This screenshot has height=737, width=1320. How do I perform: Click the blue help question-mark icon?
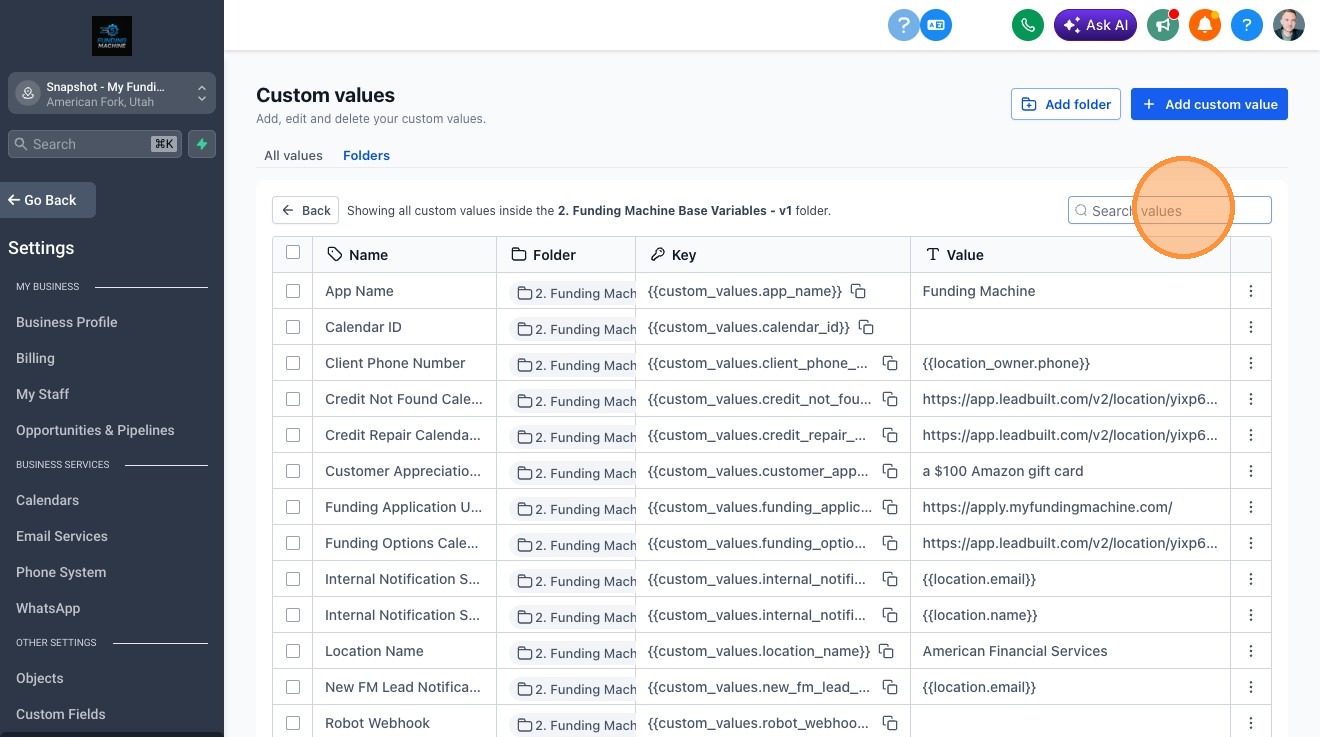tap(1246, 25)
